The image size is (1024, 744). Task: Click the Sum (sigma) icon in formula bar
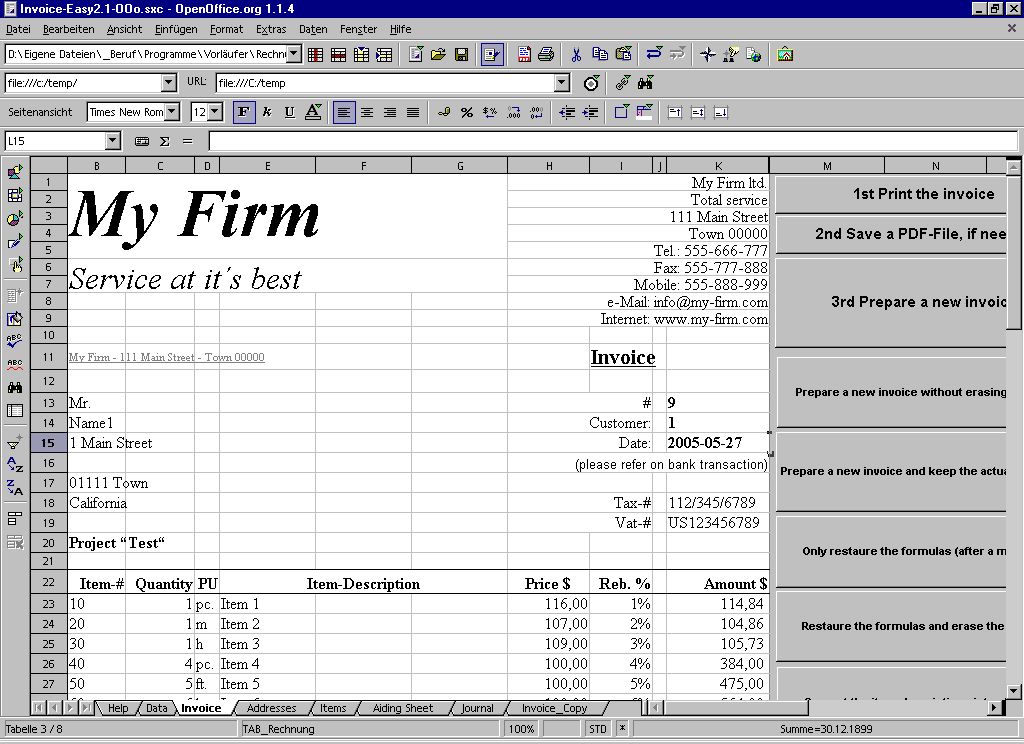click(165, 141)
